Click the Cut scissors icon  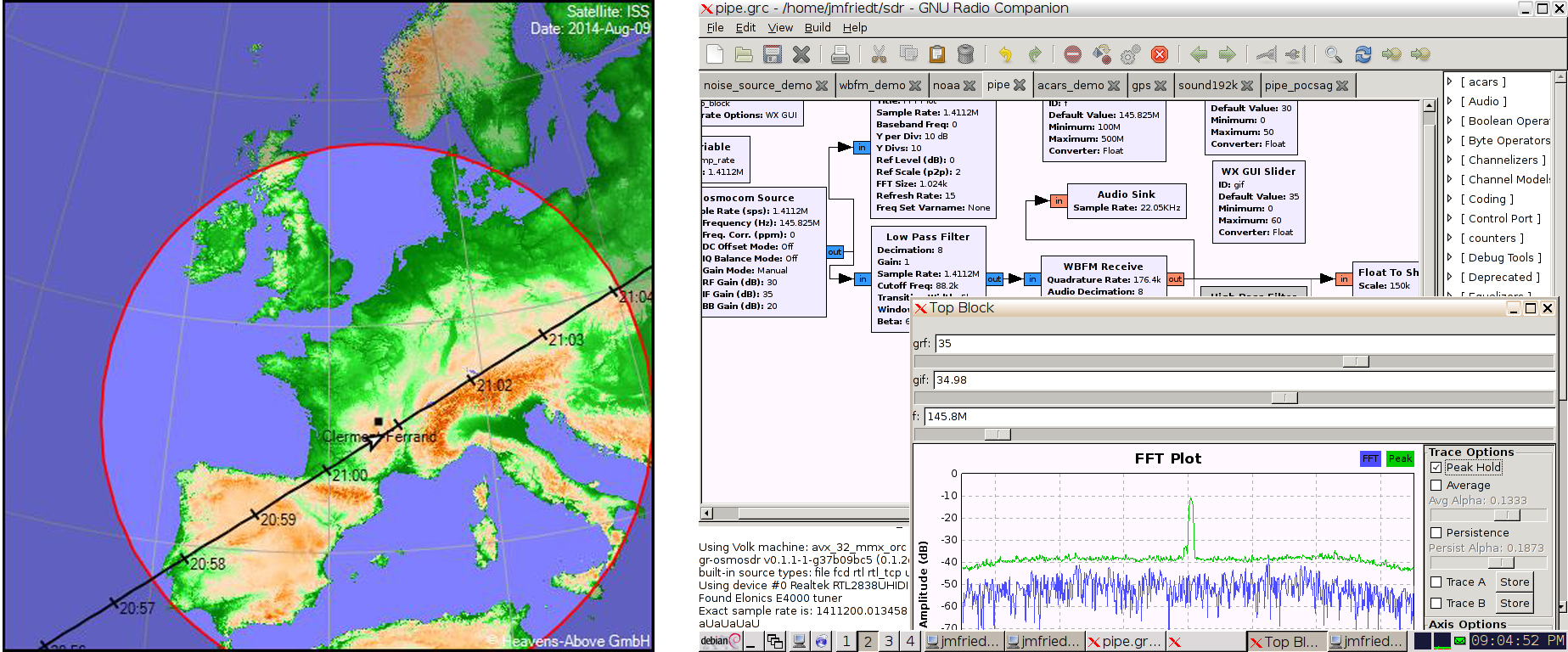pos(879,54)
